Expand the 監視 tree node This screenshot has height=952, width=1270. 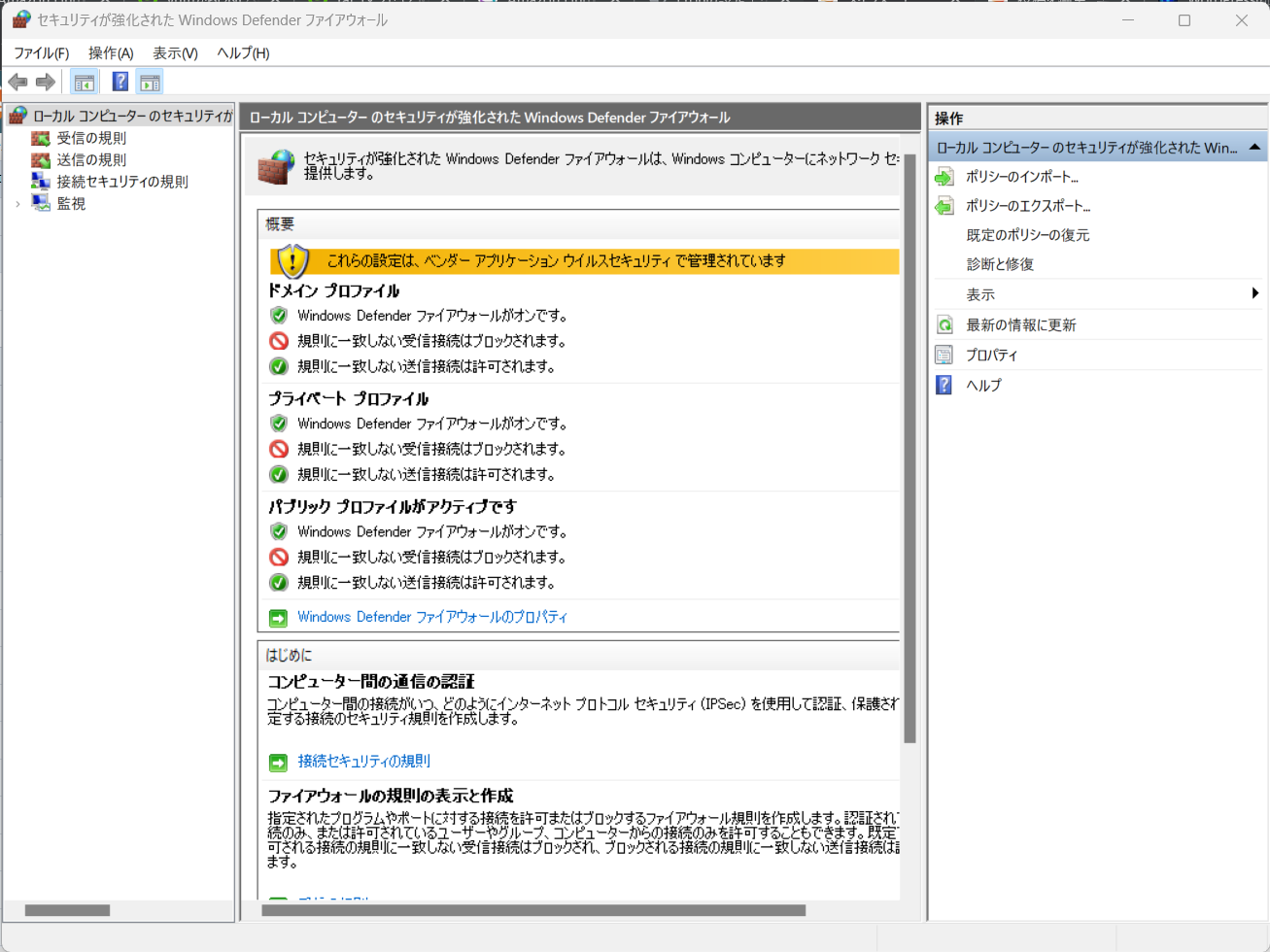(x=17, y=204)
